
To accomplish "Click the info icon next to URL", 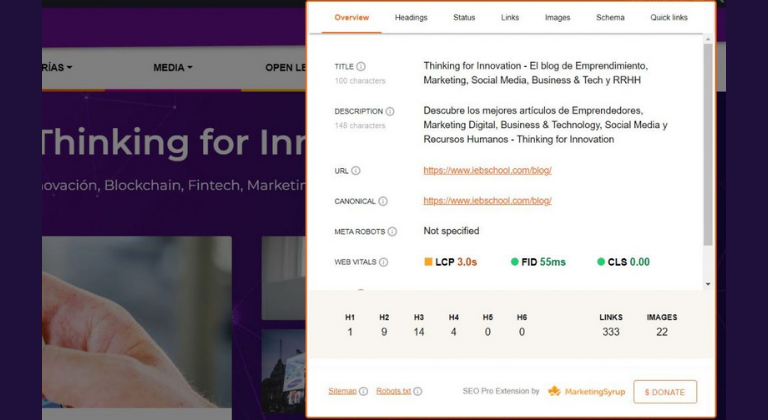I will (356, 171).
